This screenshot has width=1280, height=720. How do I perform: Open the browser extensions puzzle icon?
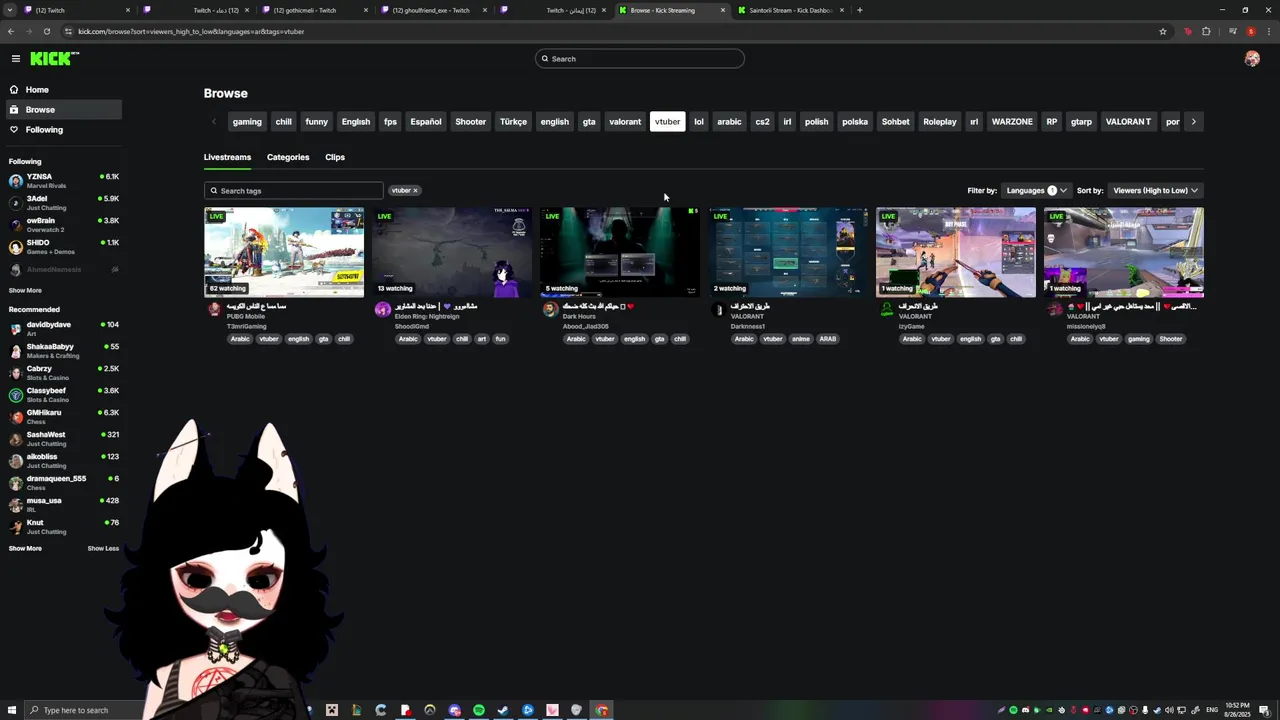pyautogui.click(x=1206, y=31)
